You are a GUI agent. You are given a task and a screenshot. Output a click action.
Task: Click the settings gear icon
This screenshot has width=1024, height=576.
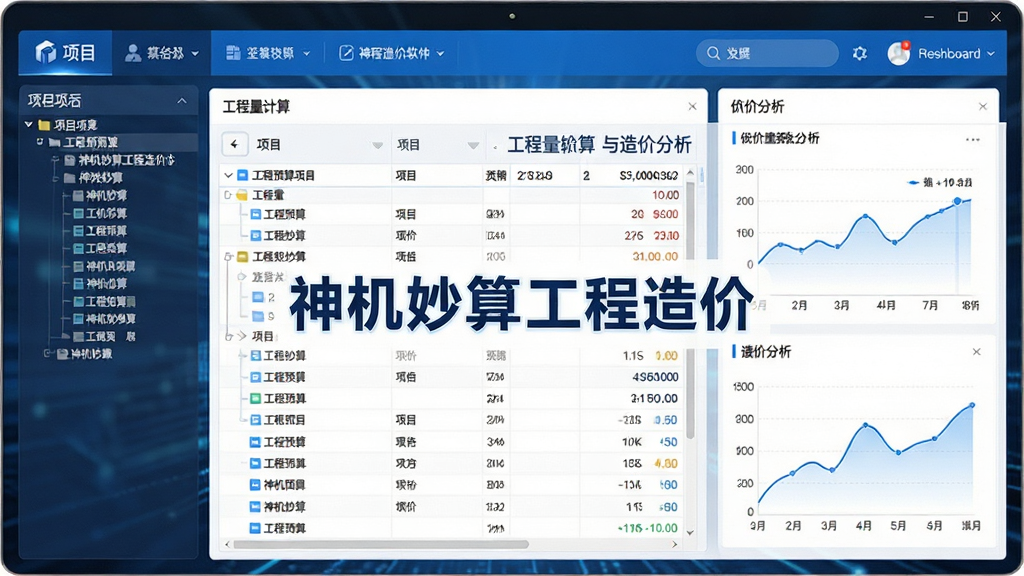[859, 54]
